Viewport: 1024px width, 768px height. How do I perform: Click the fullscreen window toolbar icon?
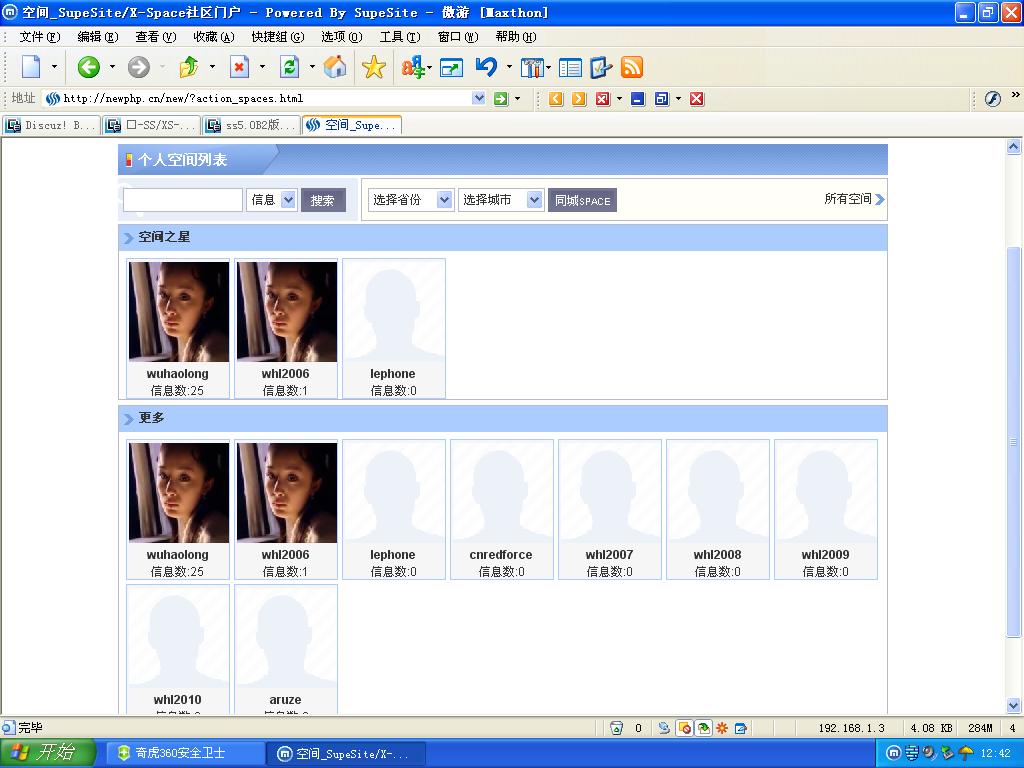(451, 67)
